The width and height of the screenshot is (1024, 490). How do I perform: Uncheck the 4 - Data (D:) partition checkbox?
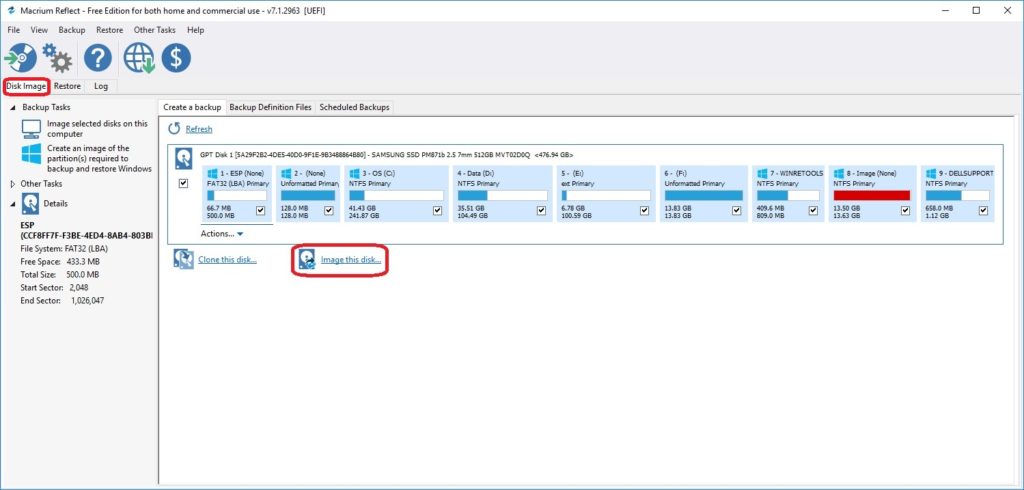coord(541,210)
